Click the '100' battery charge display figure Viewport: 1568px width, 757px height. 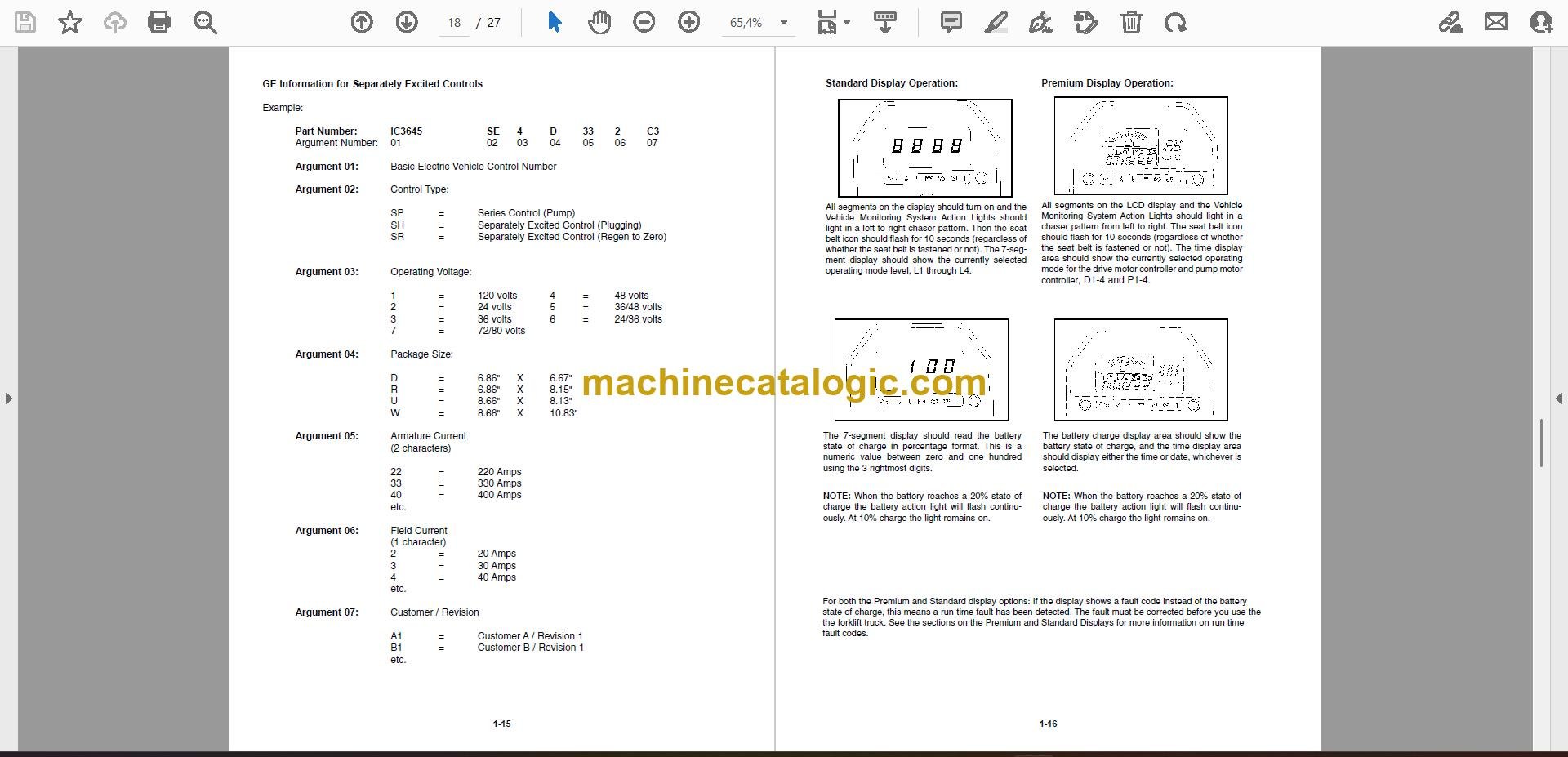click(921, 369)
